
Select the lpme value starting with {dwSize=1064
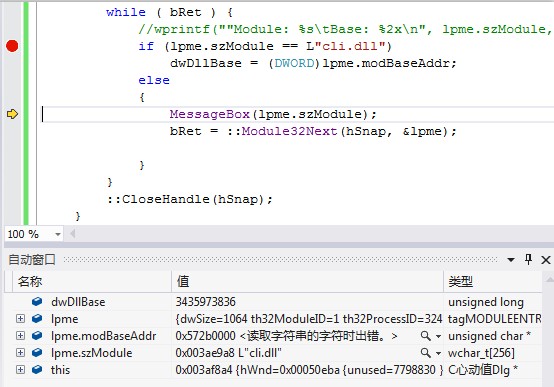[x=308, y=319]
